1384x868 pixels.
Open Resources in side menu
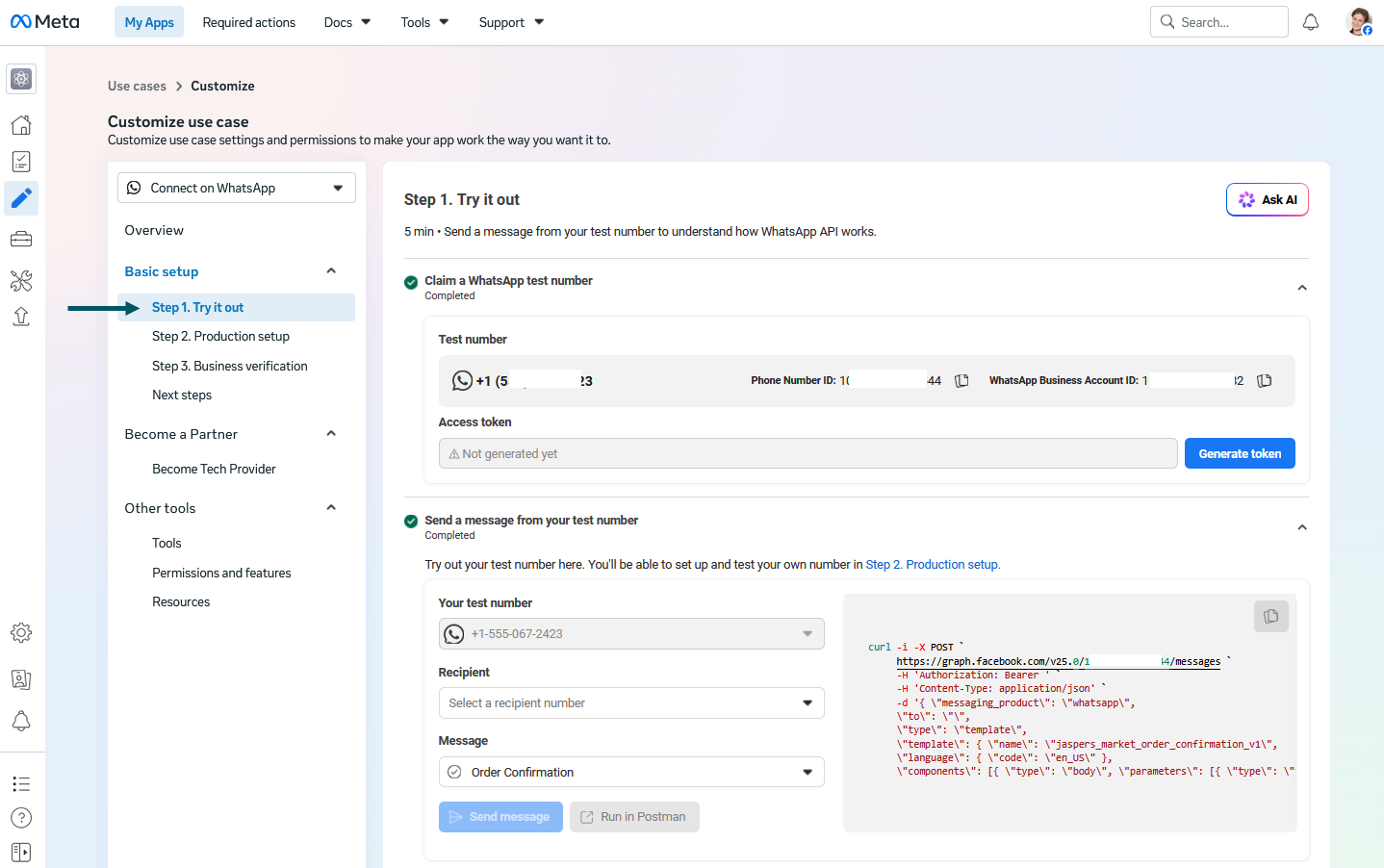coord(181,601)
